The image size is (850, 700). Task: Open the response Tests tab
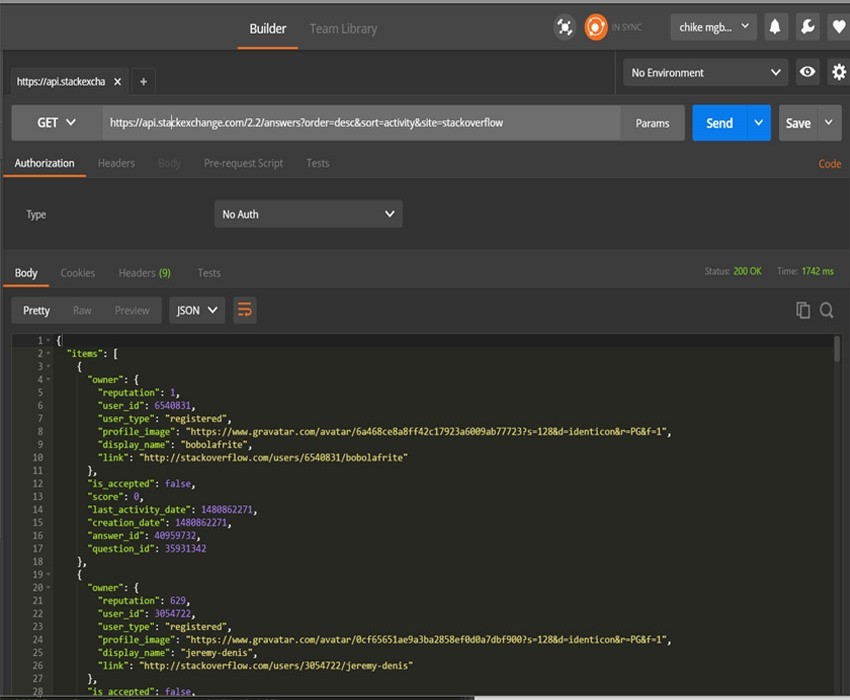point(209,273)
